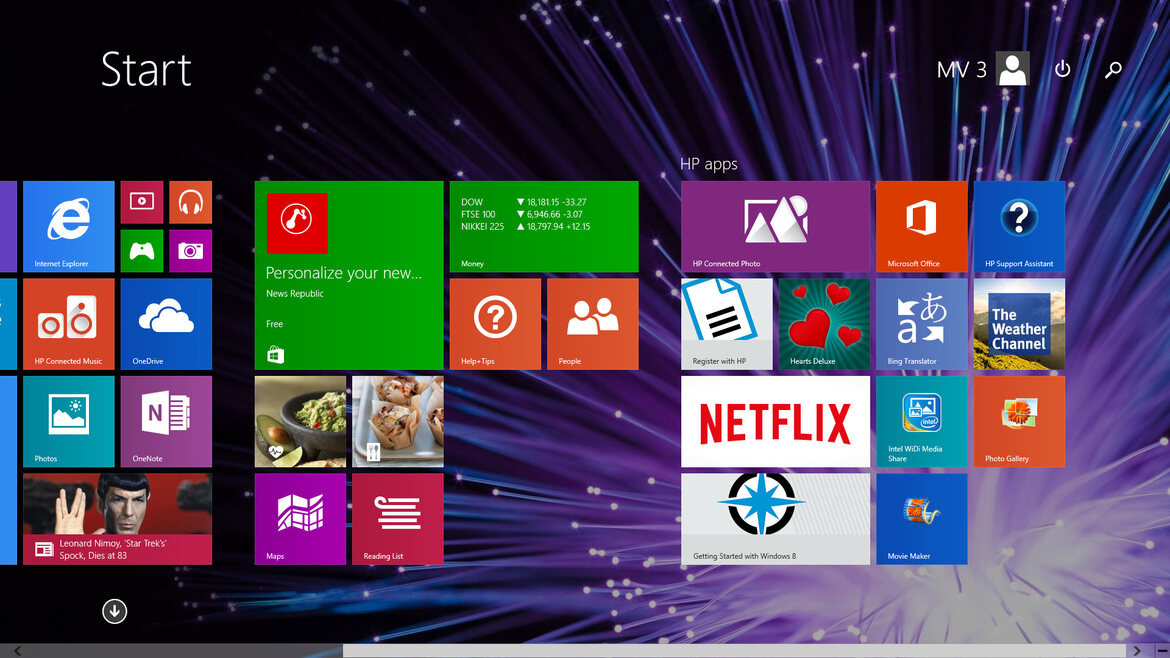Open the MV 3 user account menu

983,69
